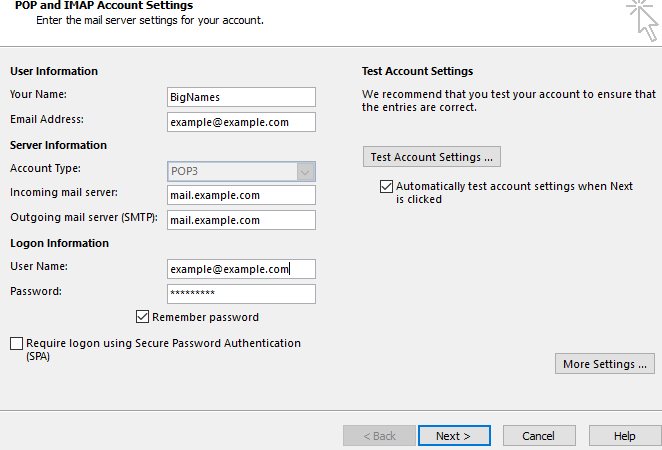
Task: Click the Logon Information section heading
Action: click(59, 243)
